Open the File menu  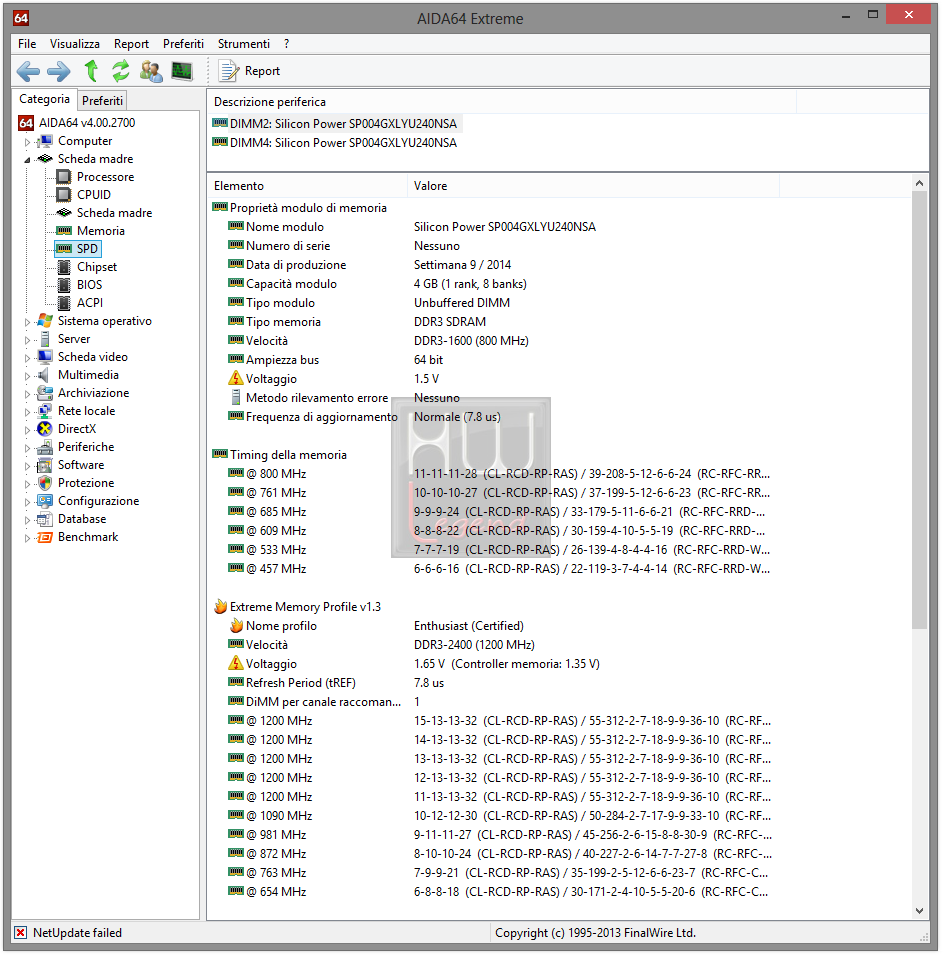click(27, 44)
